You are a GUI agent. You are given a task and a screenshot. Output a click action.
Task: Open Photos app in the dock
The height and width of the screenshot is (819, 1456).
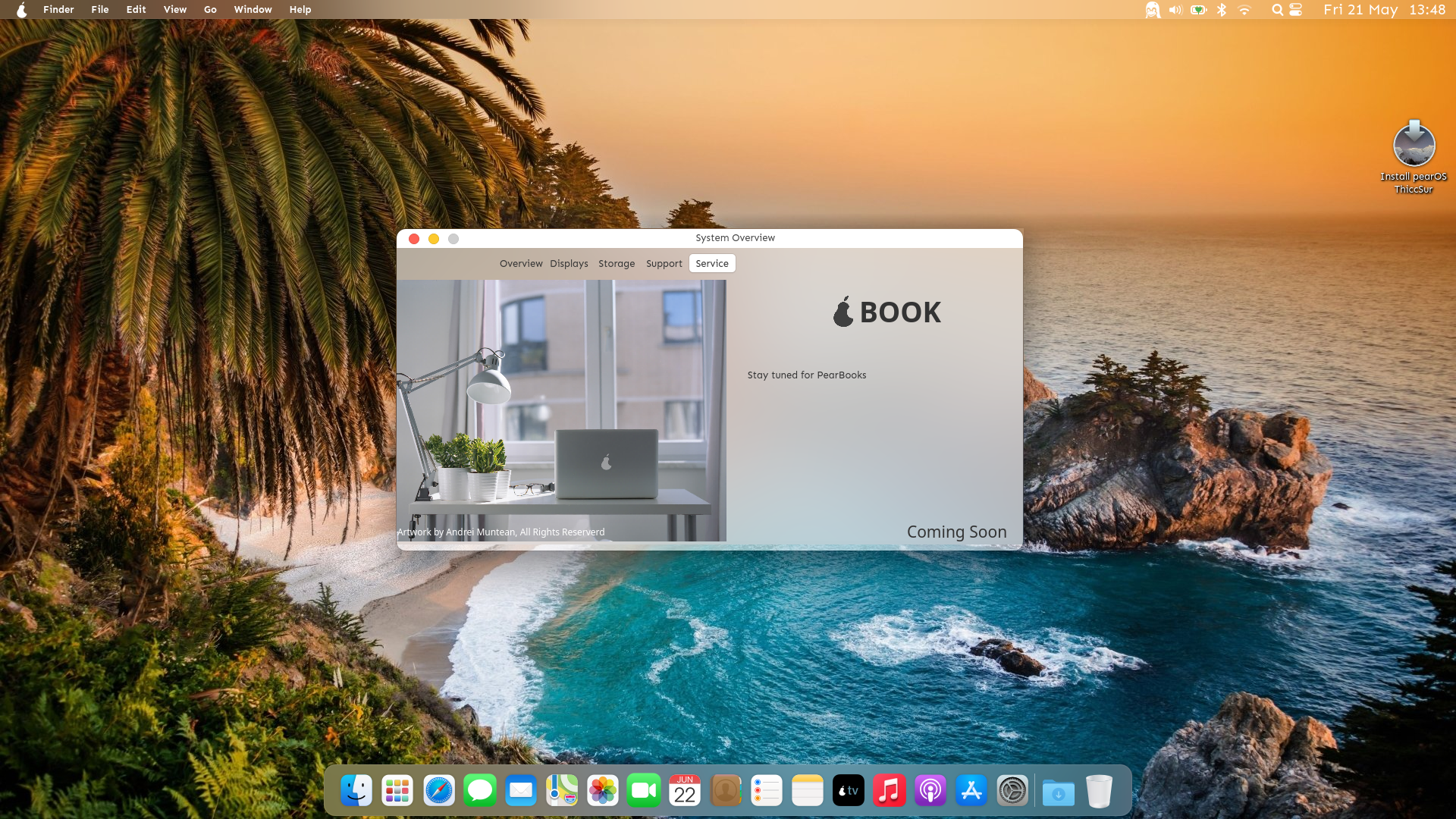click(603, 791)
